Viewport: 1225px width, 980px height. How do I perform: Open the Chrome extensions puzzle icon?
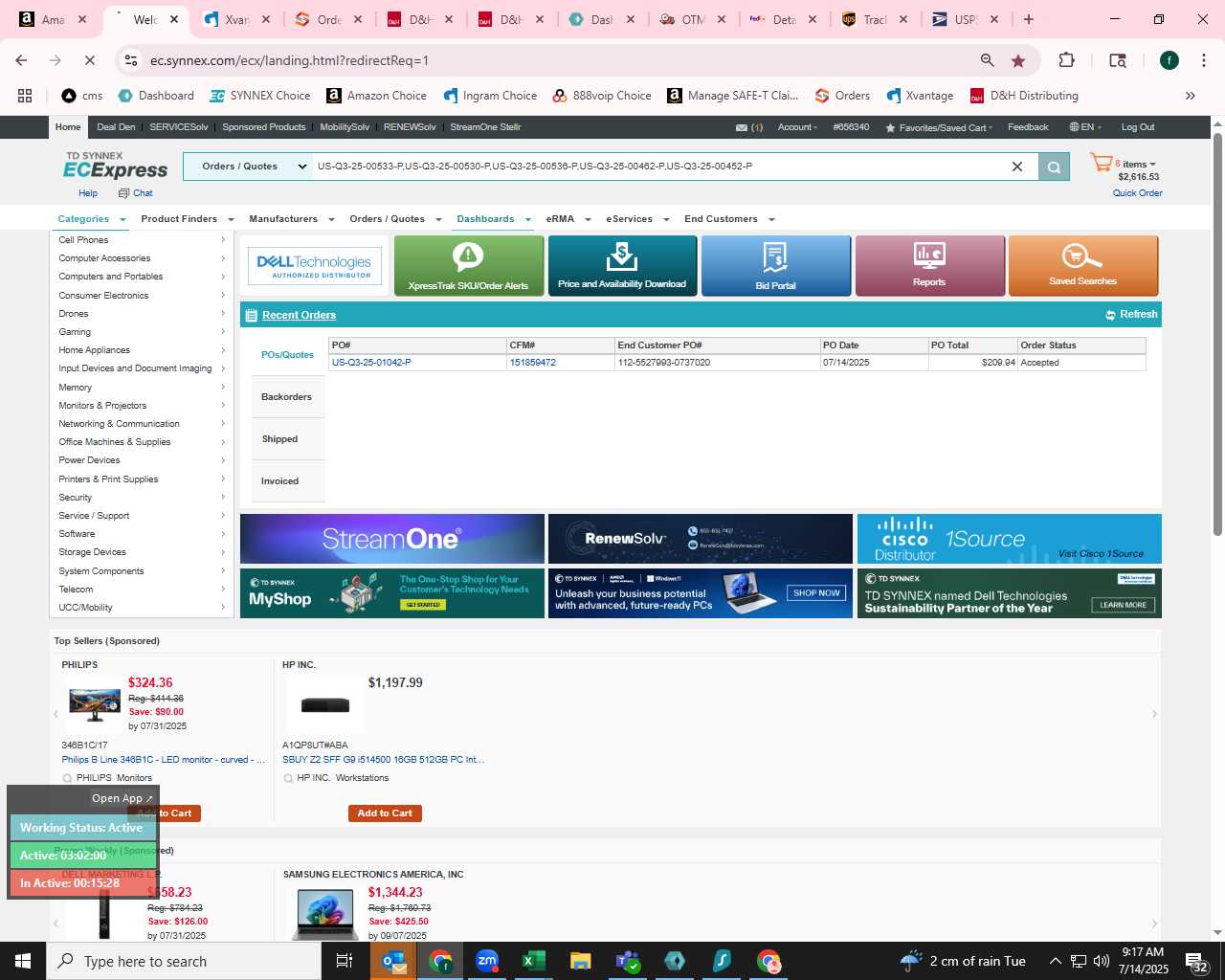point(1066,60)
